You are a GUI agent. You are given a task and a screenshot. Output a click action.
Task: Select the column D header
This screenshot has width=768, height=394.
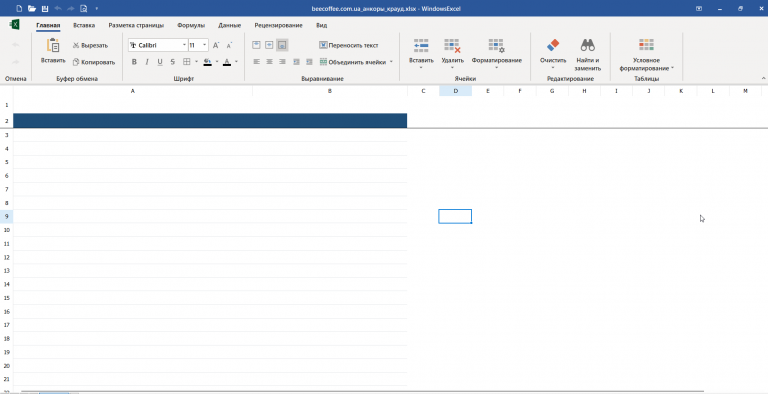tap(456, 91)
